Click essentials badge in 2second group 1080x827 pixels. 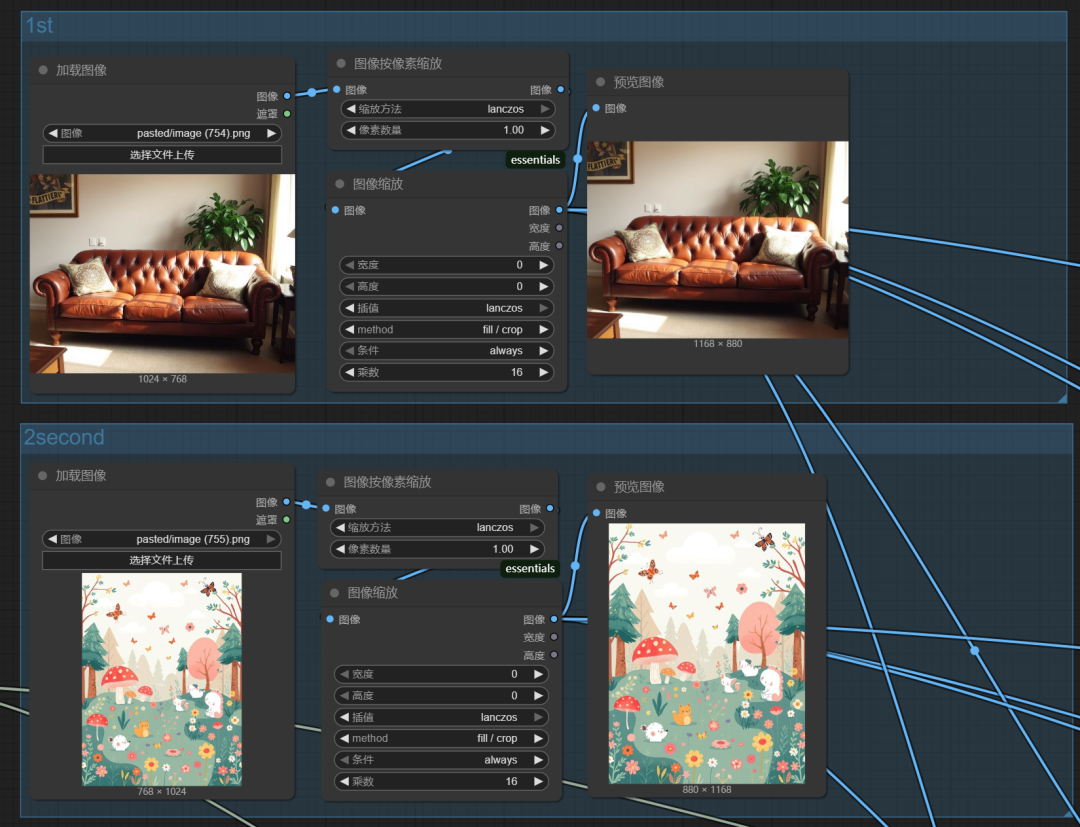530,568
